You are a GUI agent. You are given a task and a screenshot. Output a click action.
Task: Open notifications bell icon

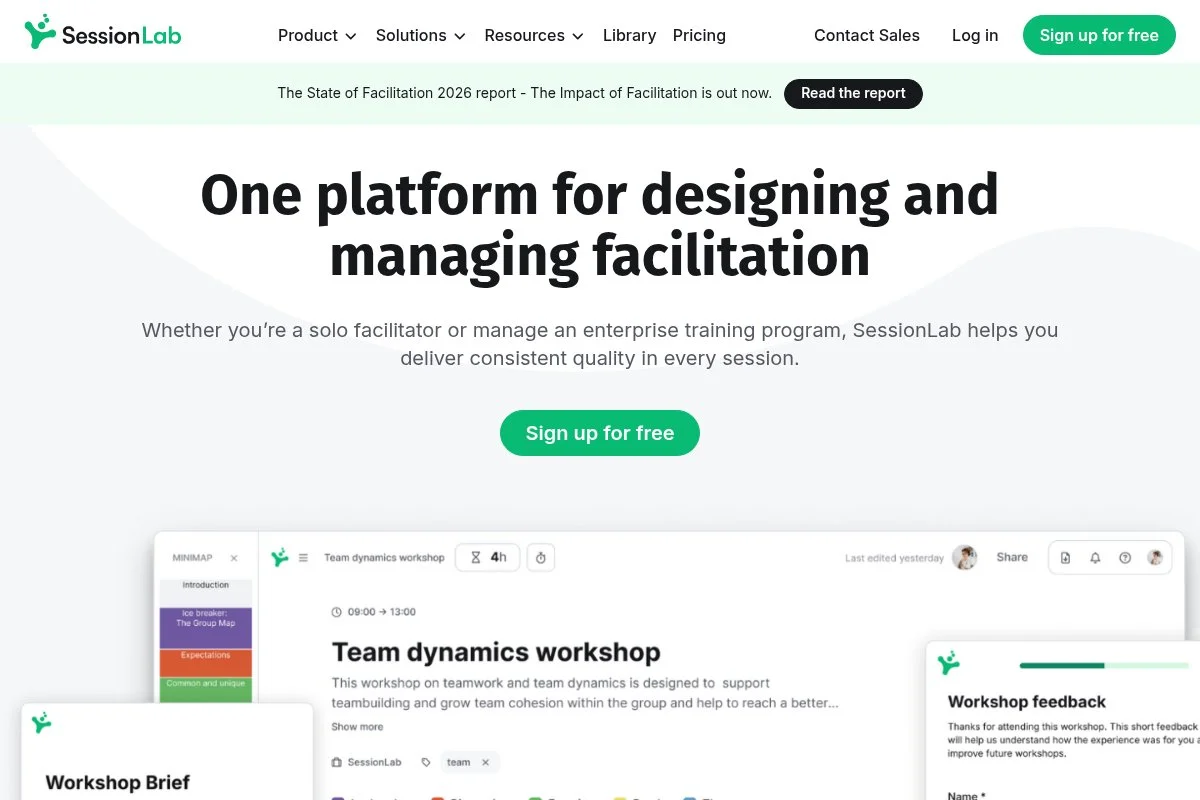click(1095, 558)
